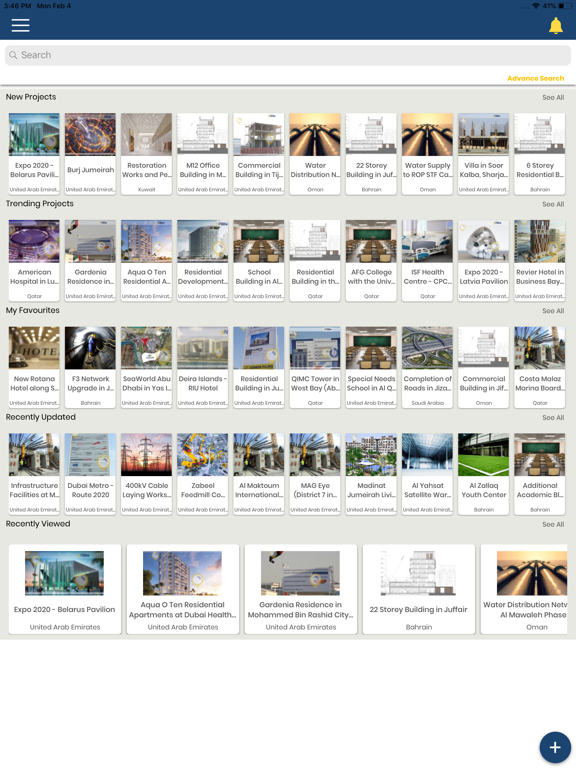576x768 pixels.
Task: Open Water Distribution N... card in New Projects
Action: point(315,154)
